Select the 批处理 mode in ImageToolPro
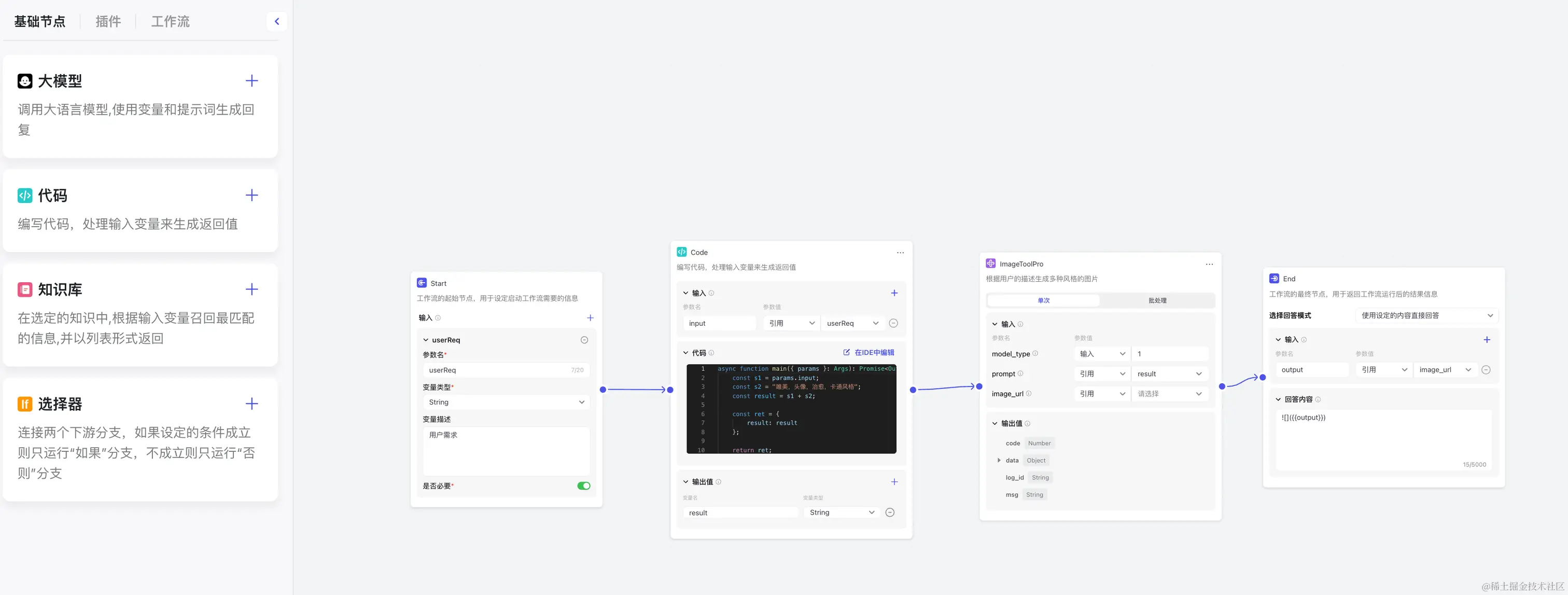1568x595 pixels. [x=1157, y=300]
